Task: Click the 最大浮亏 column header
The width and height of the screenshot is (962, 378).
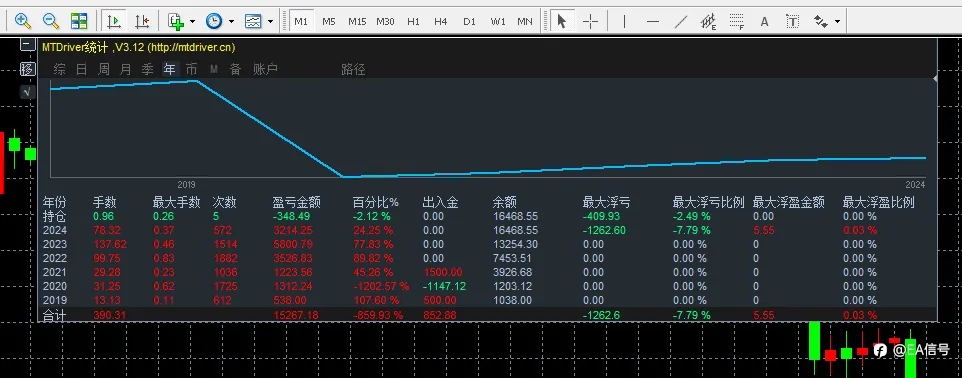Action: (606, 202)
